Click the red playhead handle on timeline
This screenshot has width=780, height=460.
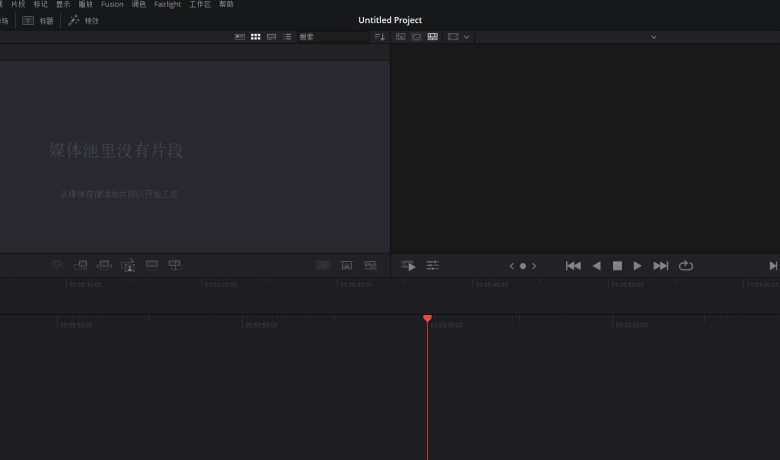tap(427, 318)
